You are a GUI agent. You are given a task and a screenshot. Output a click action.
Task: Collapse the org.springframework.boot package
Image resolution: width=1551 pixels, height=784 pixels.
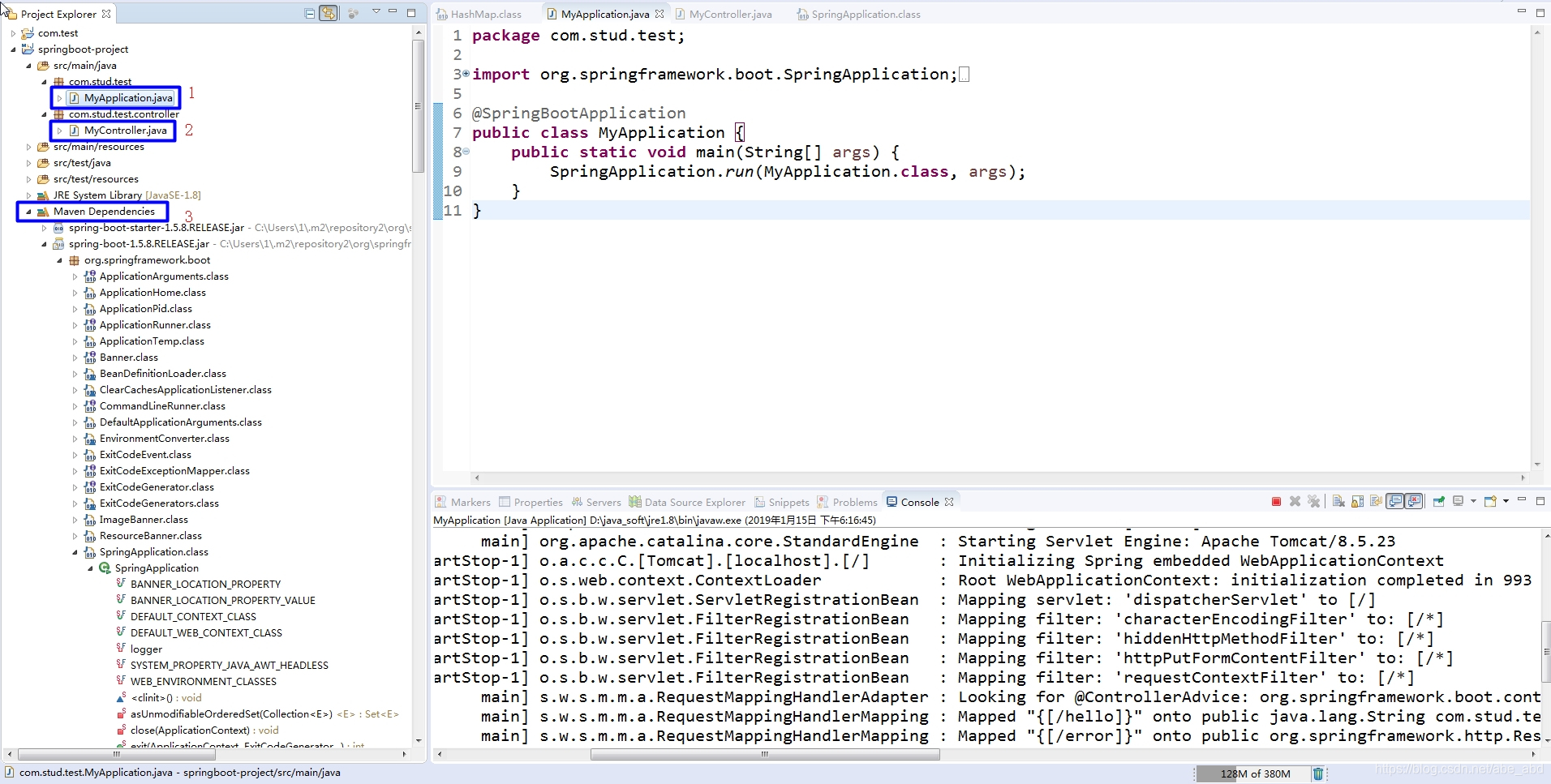[x=59, y=260]
